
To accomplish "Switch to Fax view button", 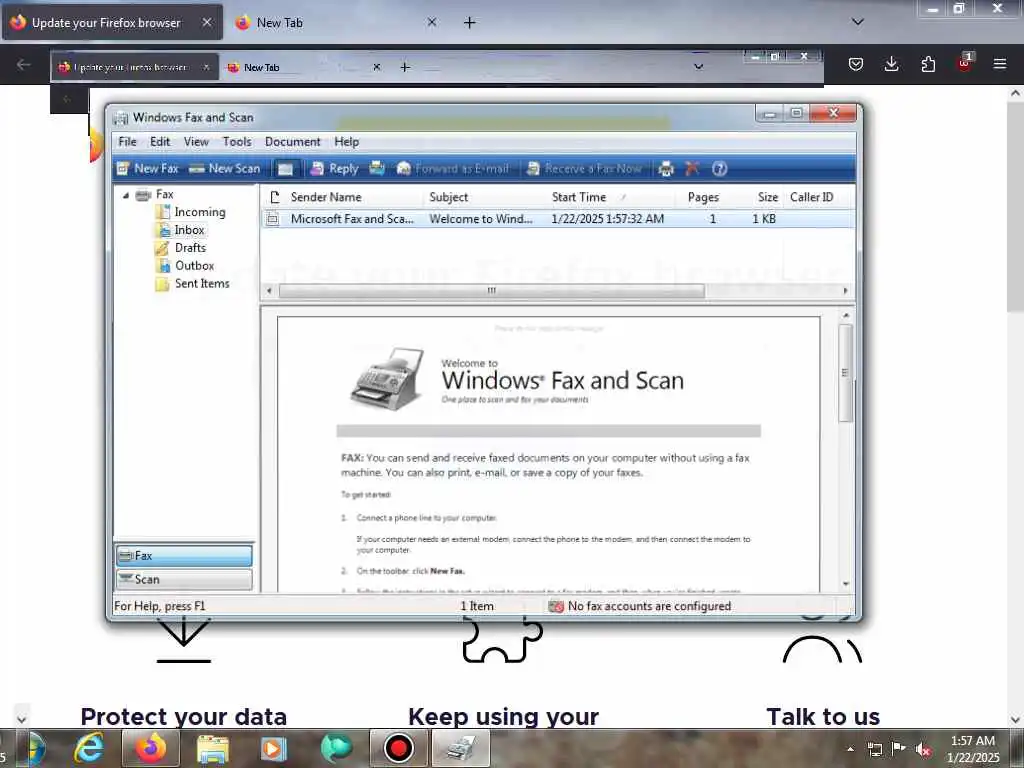I will tap(184, 556).
